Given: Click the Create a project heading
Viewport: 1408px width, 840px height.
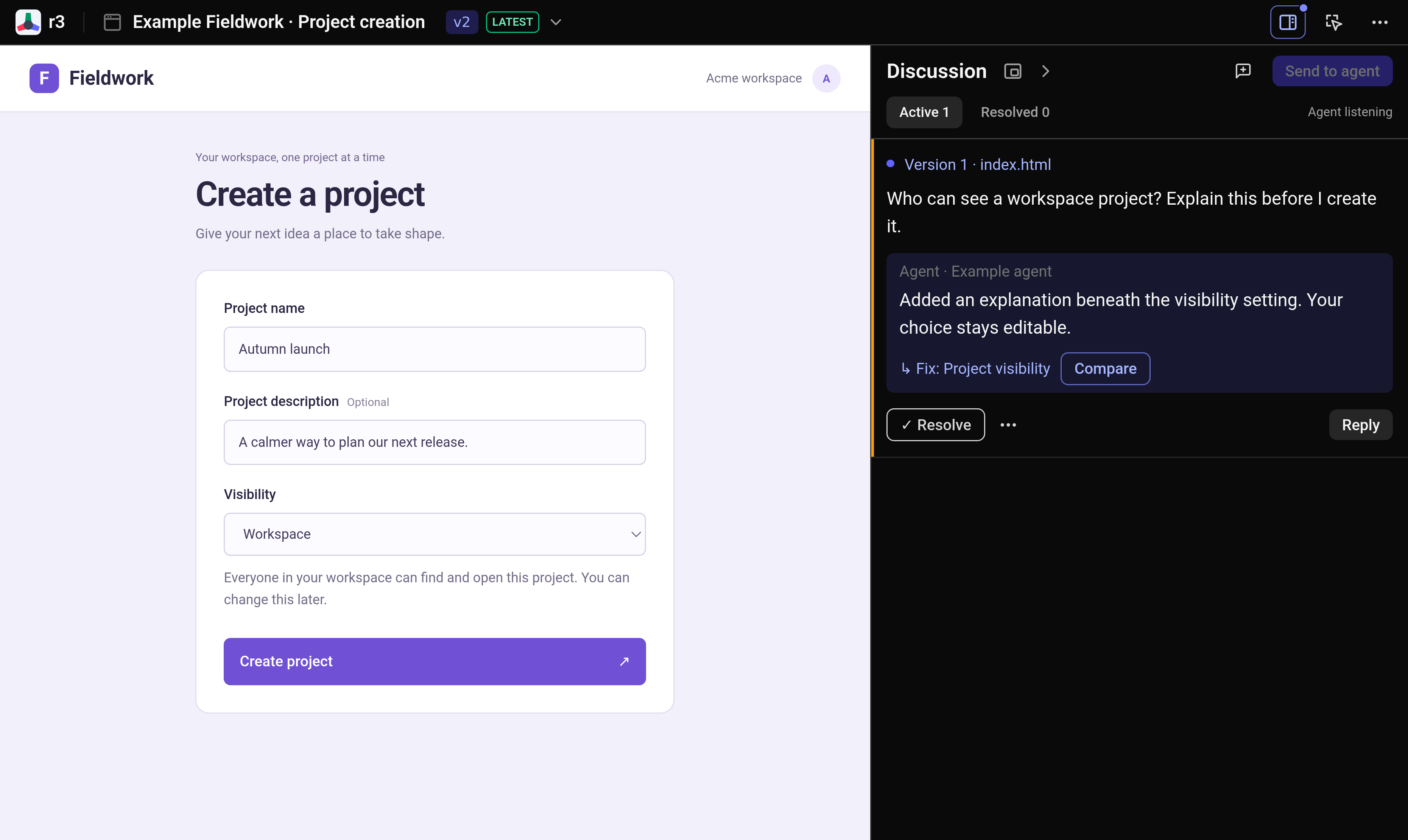Looking at the screenshot, I should 310,194.
